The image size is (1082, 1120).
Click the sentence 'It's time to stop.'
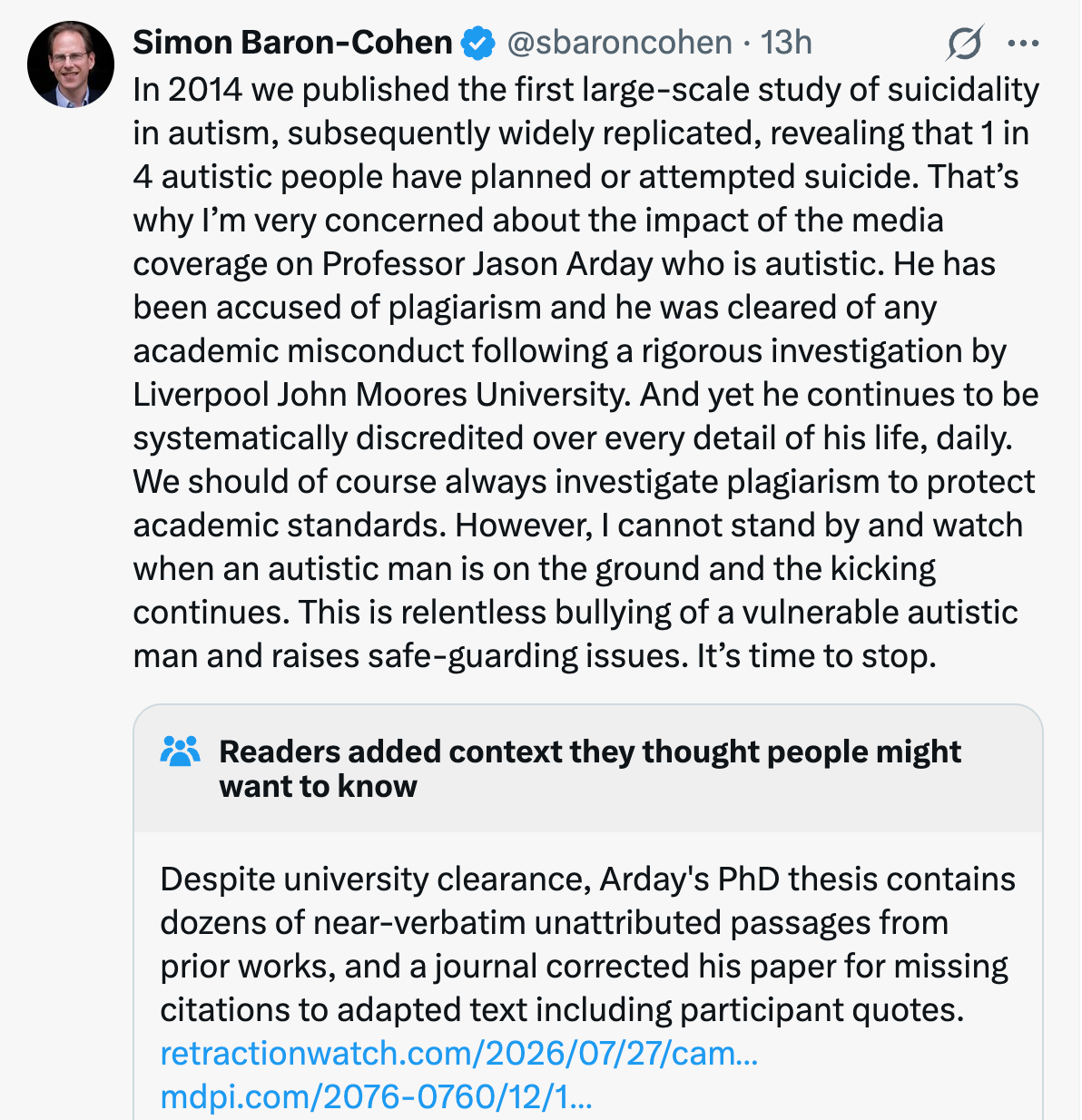[x=816, y=656]
